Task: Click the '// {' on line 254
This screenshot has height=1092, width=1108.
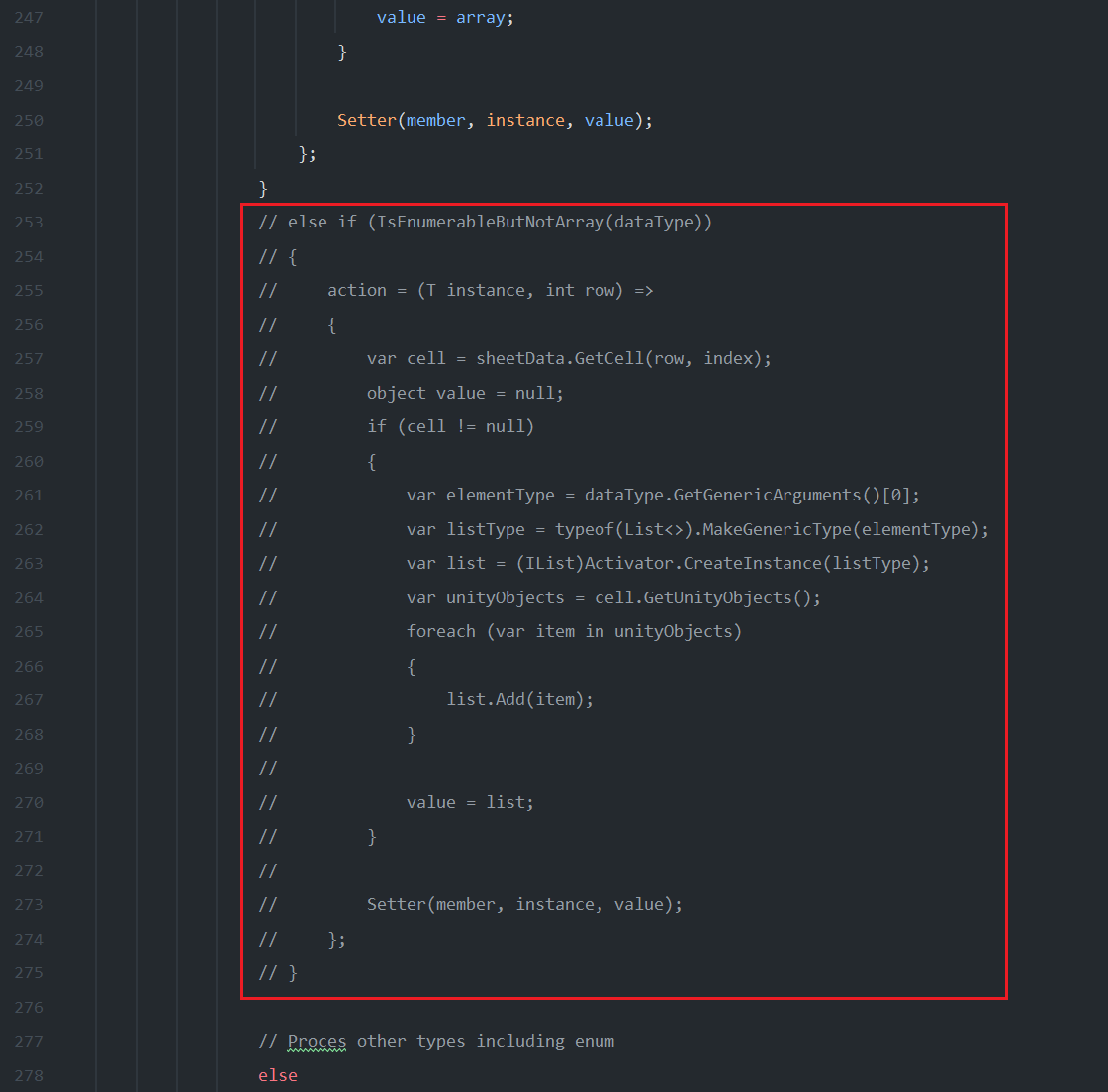Action: click(x=278, y=257)
